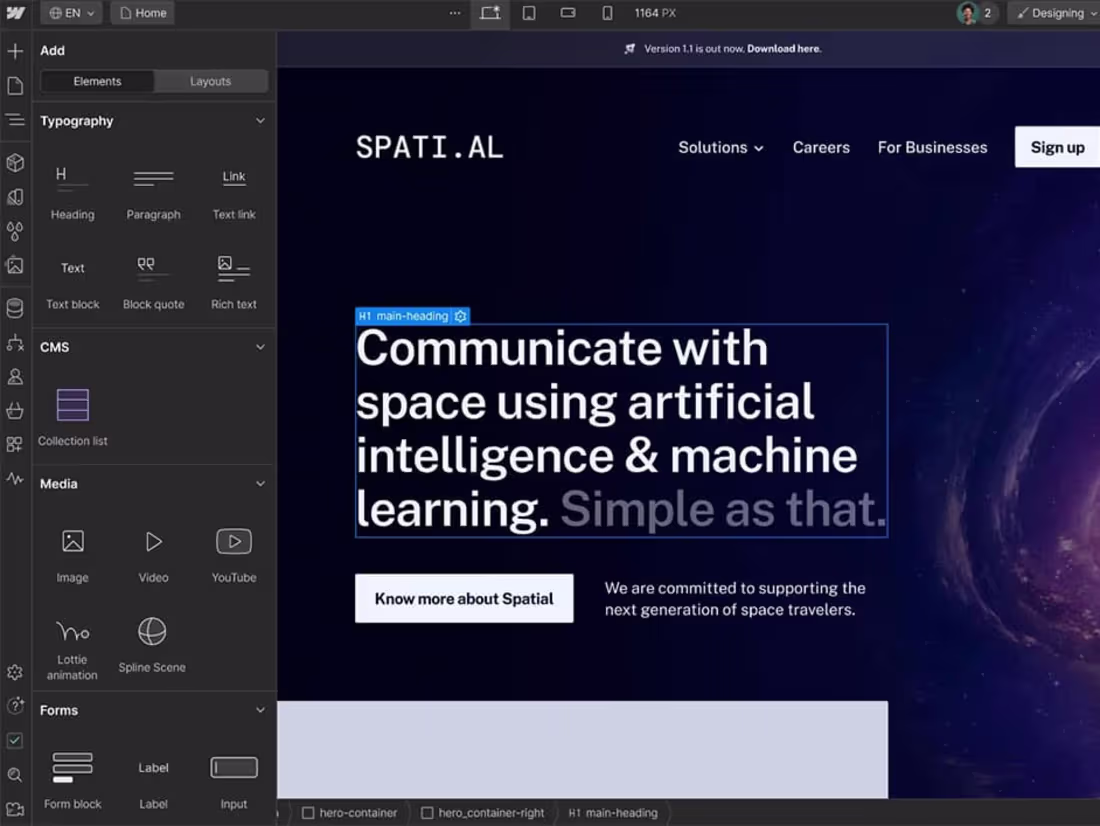This screenshot has width=1100, height=826.
Task: Open the Navigator panel
Action: point(15,119)
